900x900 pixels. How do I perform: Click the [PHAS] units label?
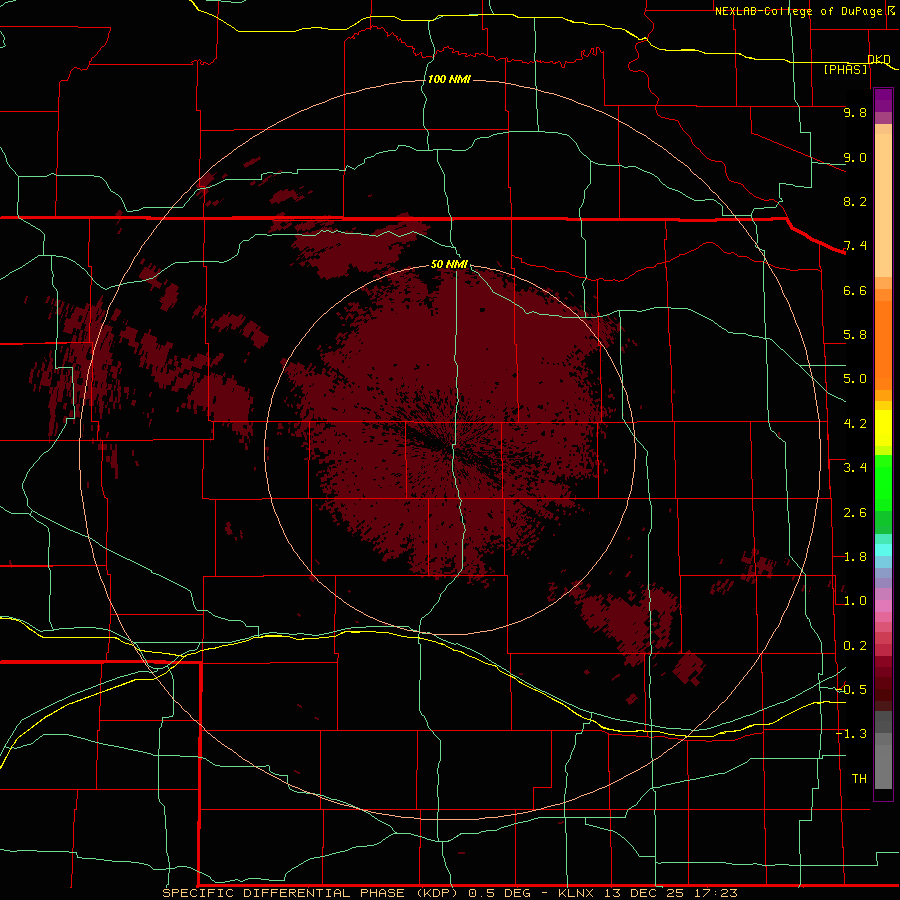point(845,70)
